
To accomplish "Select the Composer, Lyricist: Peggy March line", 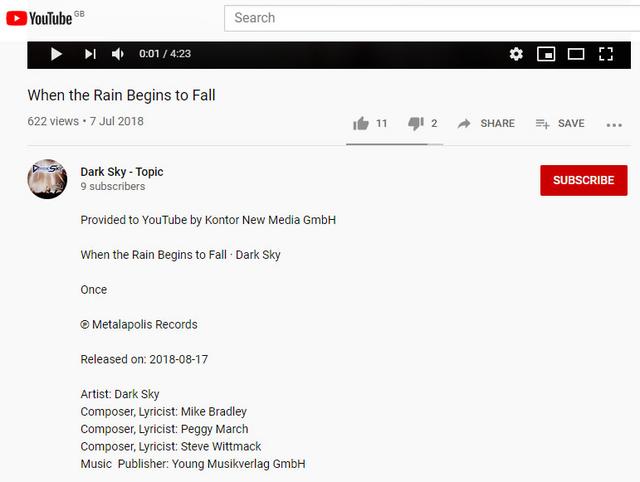I will pyautogui.click(x=164, y=429).
